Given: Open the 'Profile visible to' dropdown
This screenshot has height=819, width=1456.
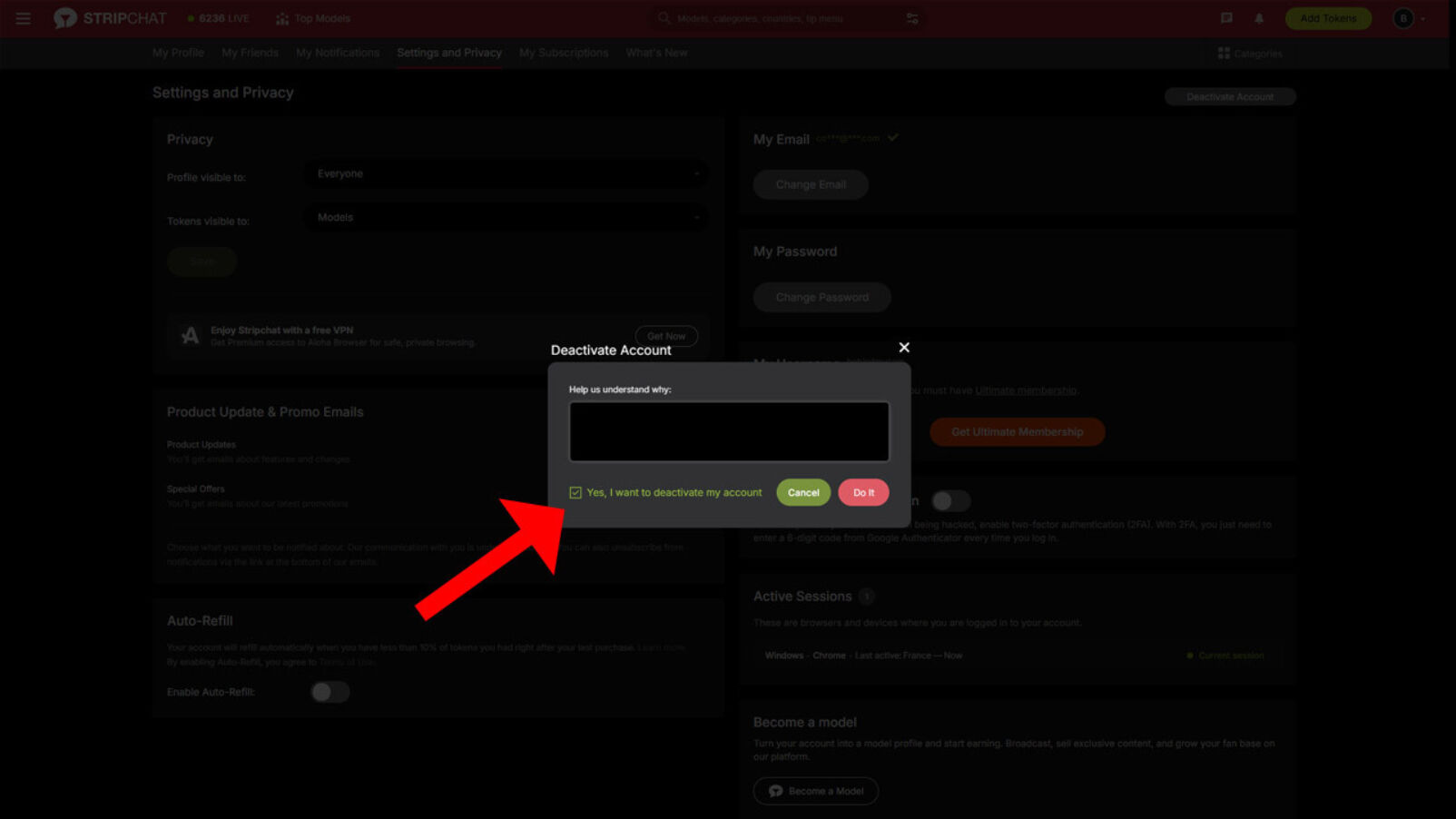Looking at the screenshot, I should tap(505, 173).
